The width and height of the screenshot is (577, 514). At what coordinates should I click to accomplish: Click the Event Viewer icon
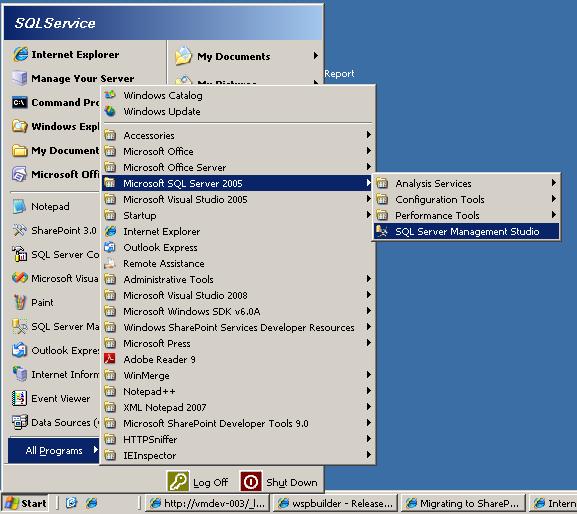(x=20, y=398)
